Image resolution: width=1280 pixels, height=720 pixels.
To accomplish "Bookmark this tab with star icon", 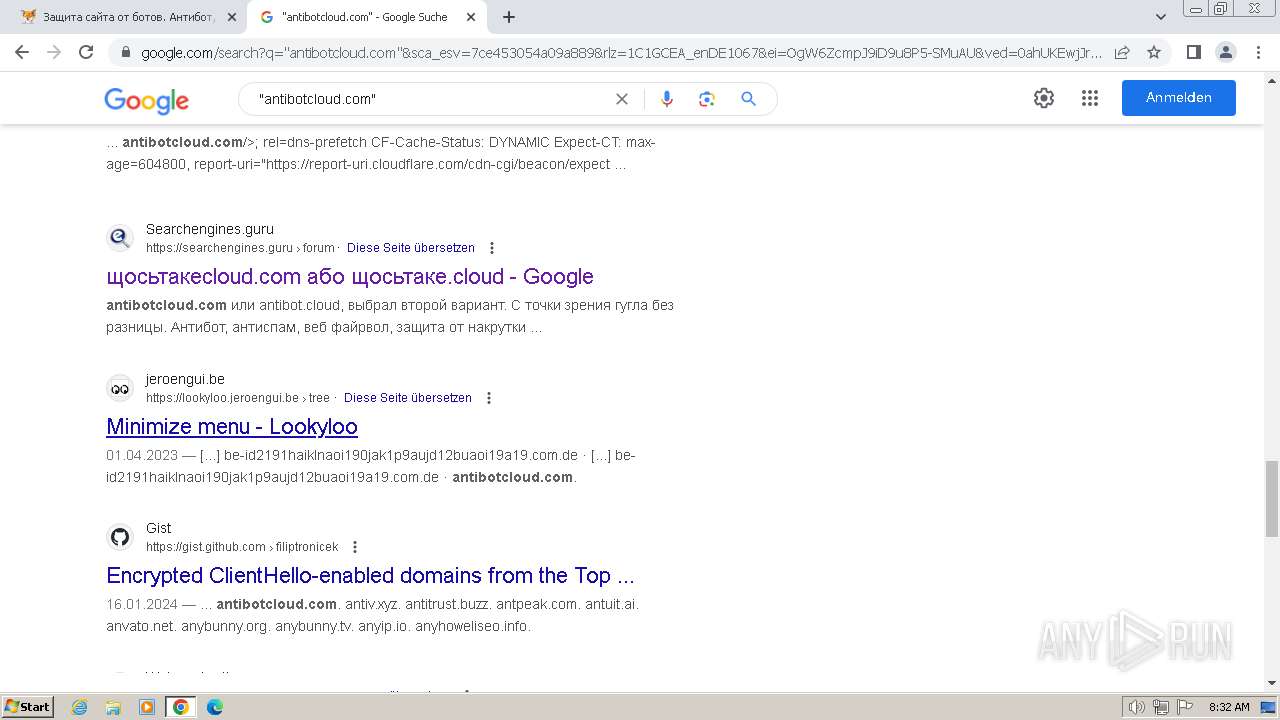I will click(x=1154, y=52).
